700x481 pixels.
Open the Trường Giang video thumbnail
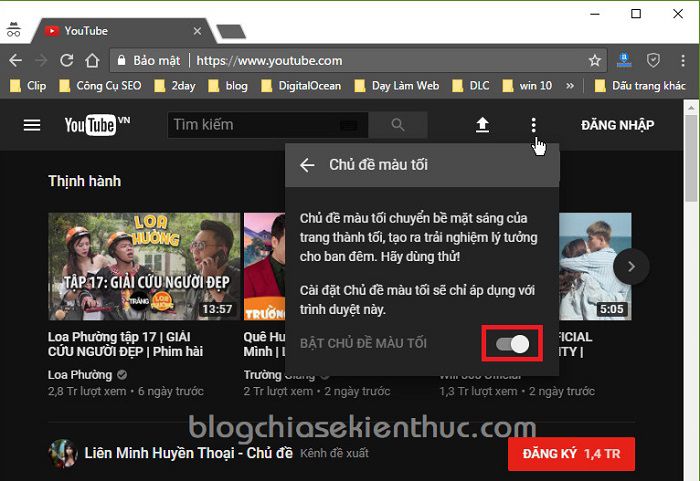click(x=264, y=266)
